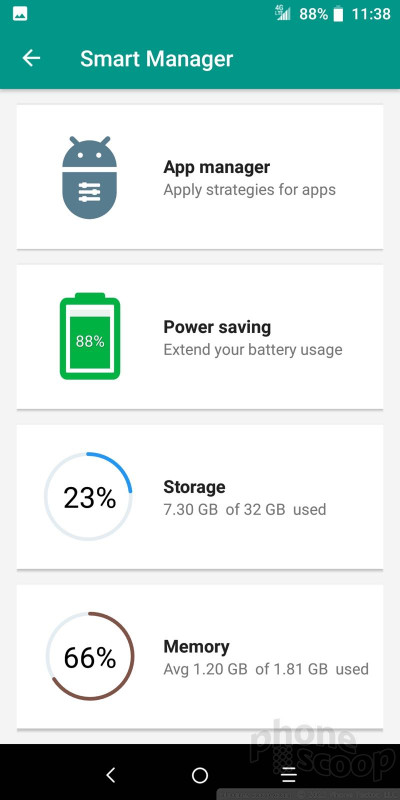Tap the green battery icon showing 88%
The height and width of the screenshot is (800, 400).
90,336
